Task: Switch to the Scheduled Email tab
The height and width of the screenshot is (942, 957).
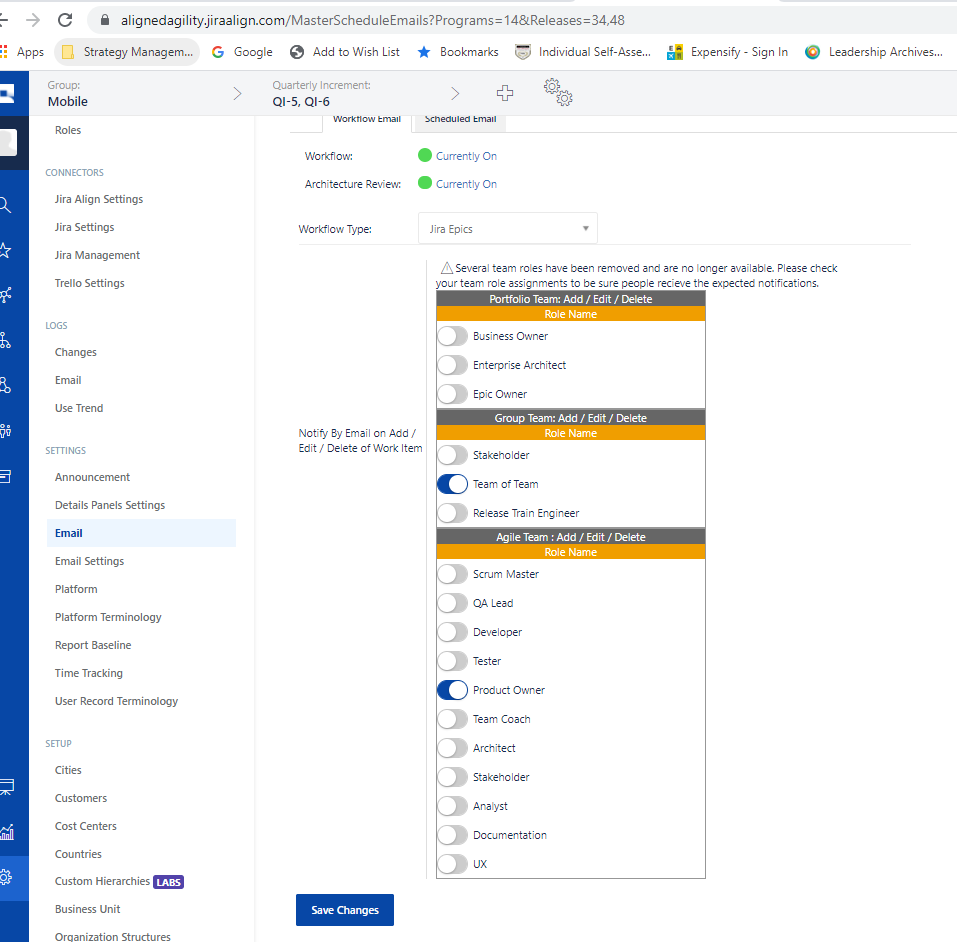Action: [x=460, y=120]
